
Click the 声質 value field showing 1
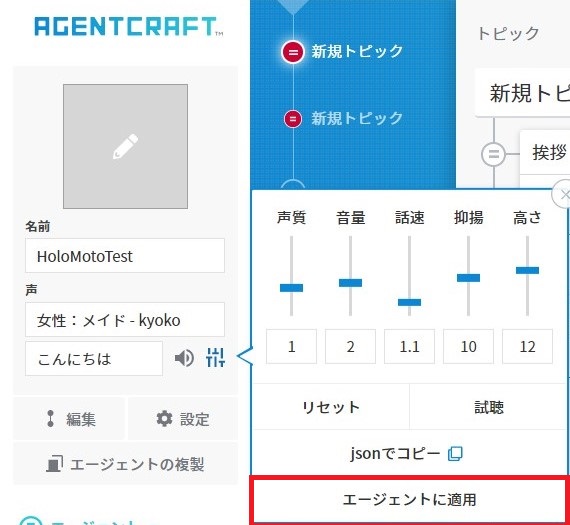tap(291, 346)
